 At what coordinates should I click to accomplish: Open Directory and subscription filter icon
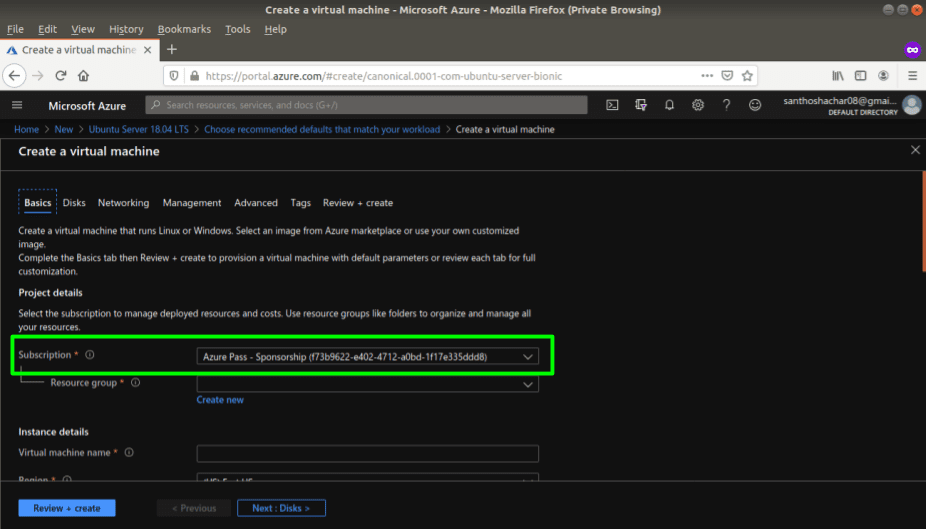click(x=641, y=105)
